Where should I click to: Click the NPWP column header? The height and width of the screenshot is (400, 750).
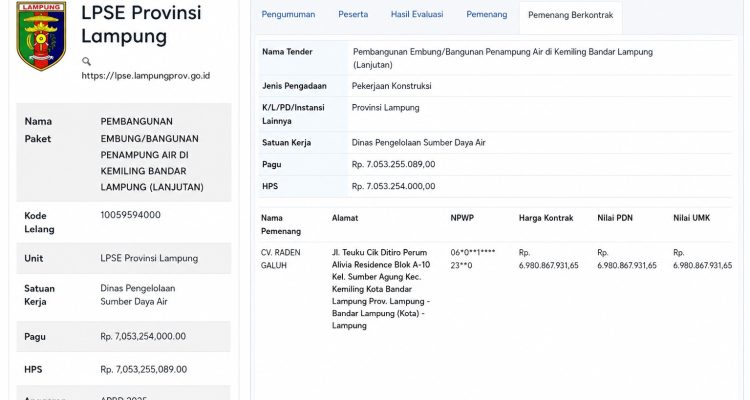[x=462, y=218]
